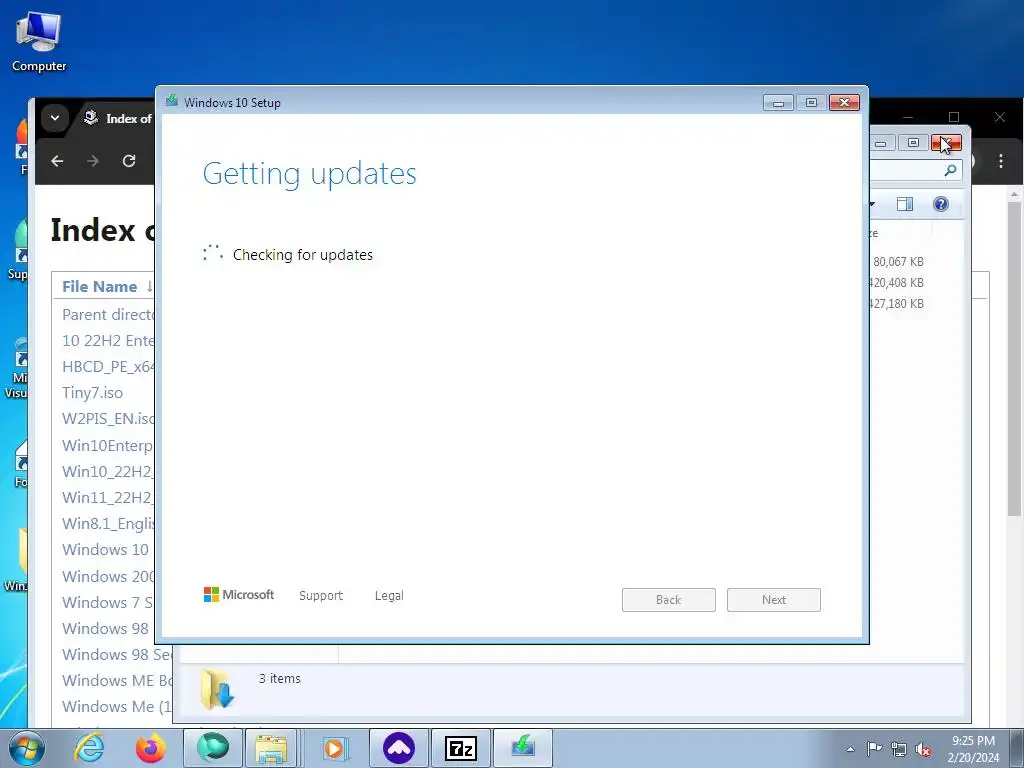Click the purple up-arrow app in the taskbar
1024x768 pixels.
coord(399,748)
